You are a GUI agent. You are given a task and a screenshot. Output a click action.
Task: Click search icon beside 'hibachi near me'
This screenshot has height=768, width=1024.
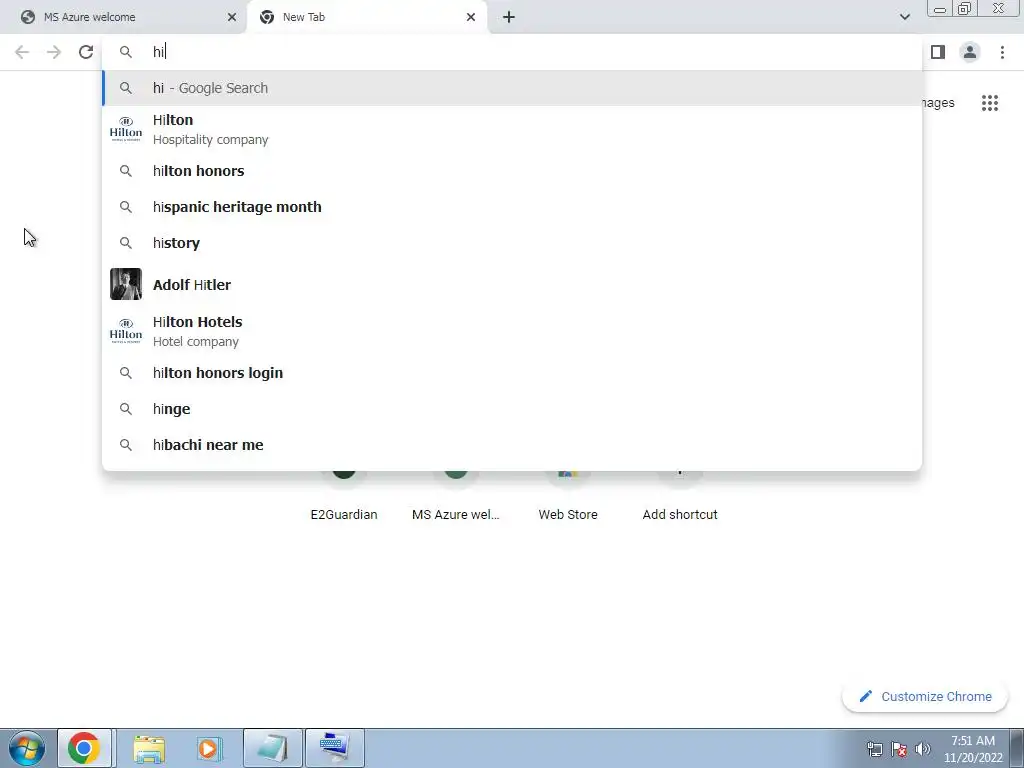(126, 445)
